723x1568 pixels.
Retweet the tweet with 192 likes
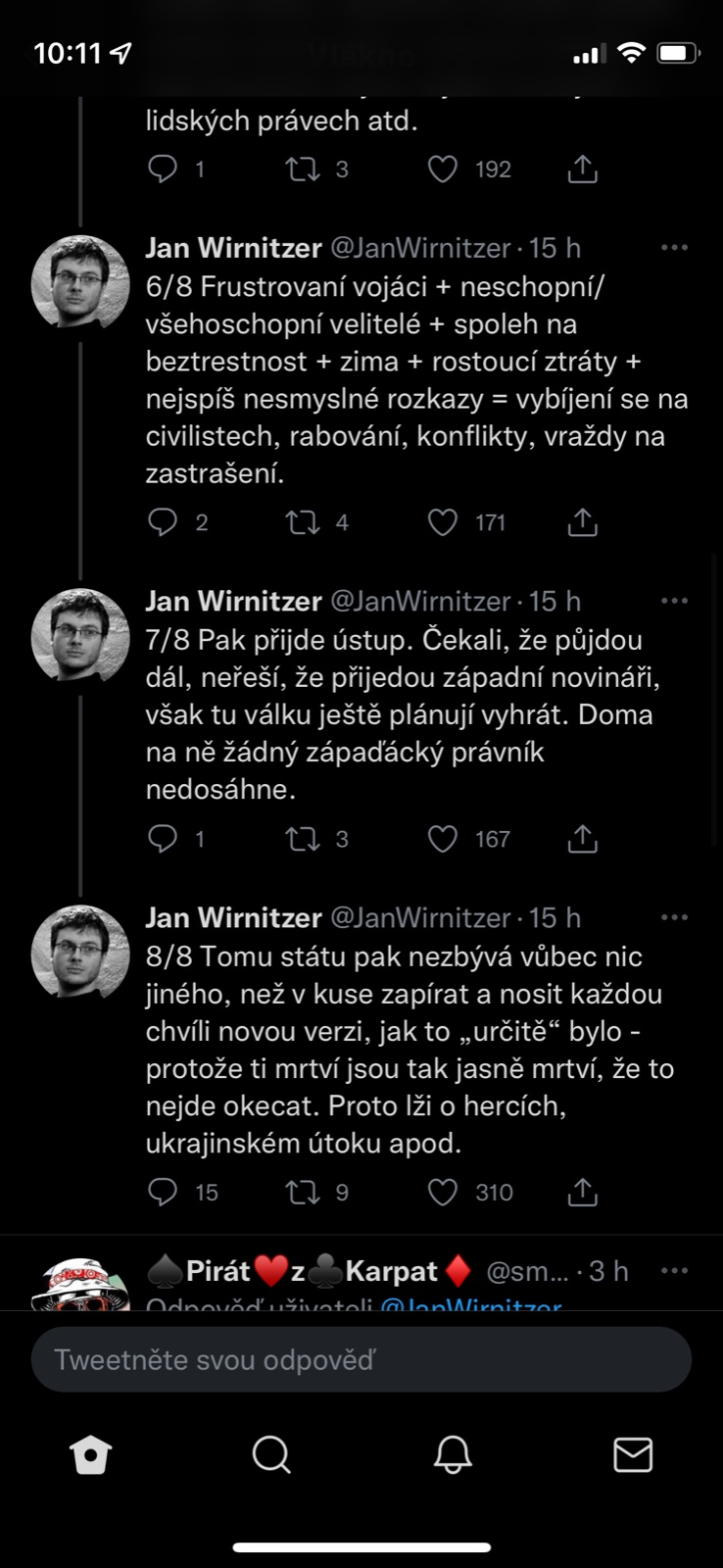coord(303,170)
